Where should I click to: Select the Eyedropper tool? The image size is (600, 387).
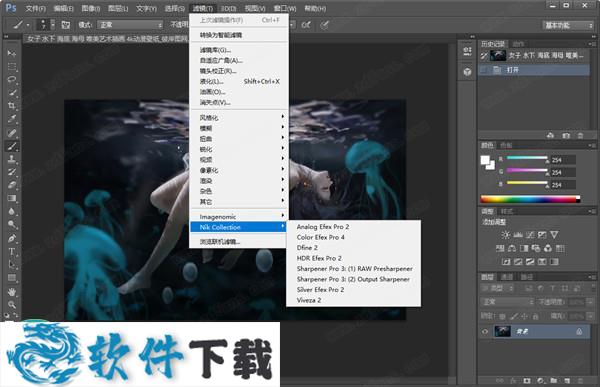click(x=11, y=119)
